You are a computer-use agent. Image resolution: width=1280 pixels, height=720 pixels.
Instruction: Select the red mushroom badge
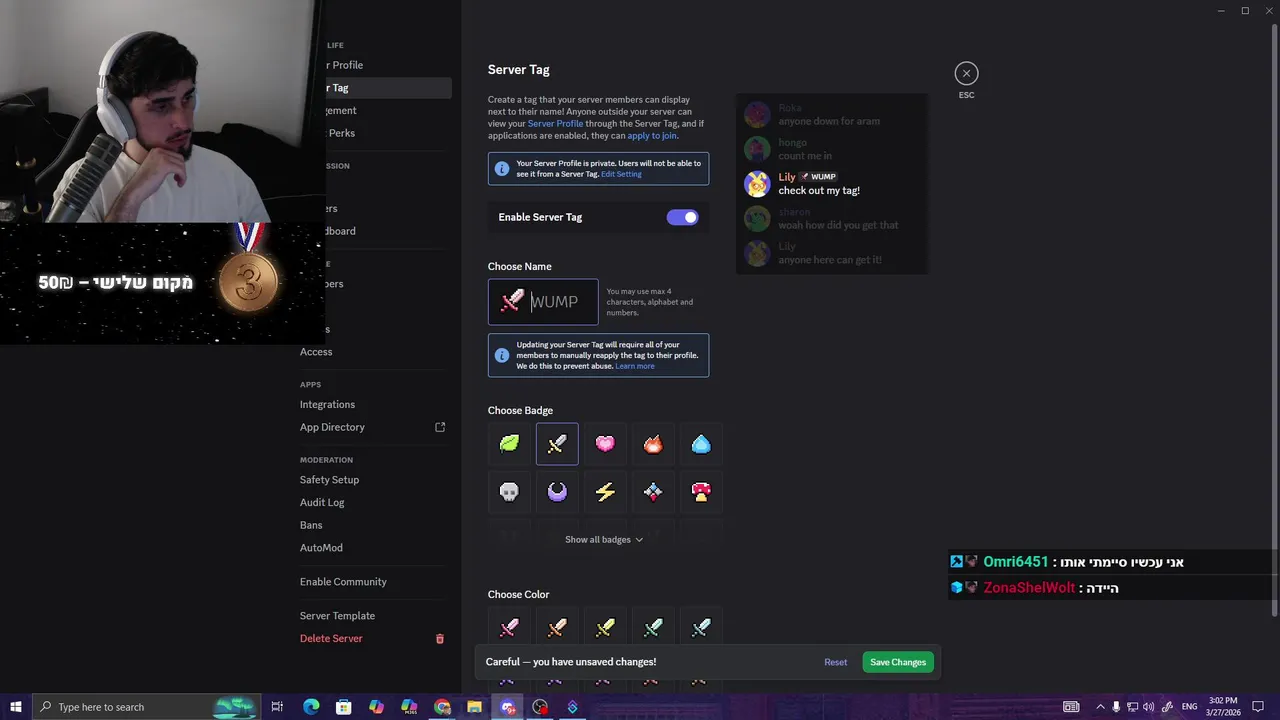(x=701, y=492)
